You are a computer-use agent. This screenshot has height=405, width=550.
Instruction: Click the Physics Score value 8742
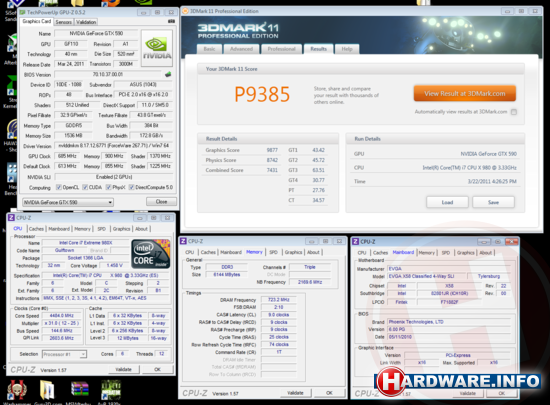tap(272, 160)
